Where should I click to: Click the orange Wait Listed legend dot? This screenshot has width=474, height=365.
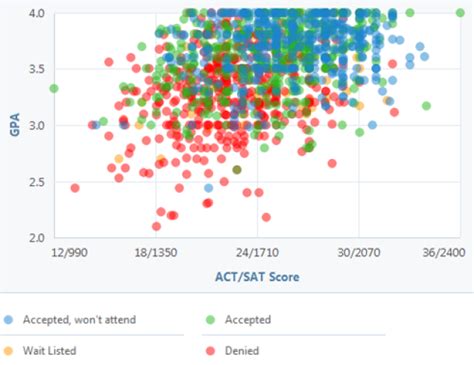click(8, 351)
